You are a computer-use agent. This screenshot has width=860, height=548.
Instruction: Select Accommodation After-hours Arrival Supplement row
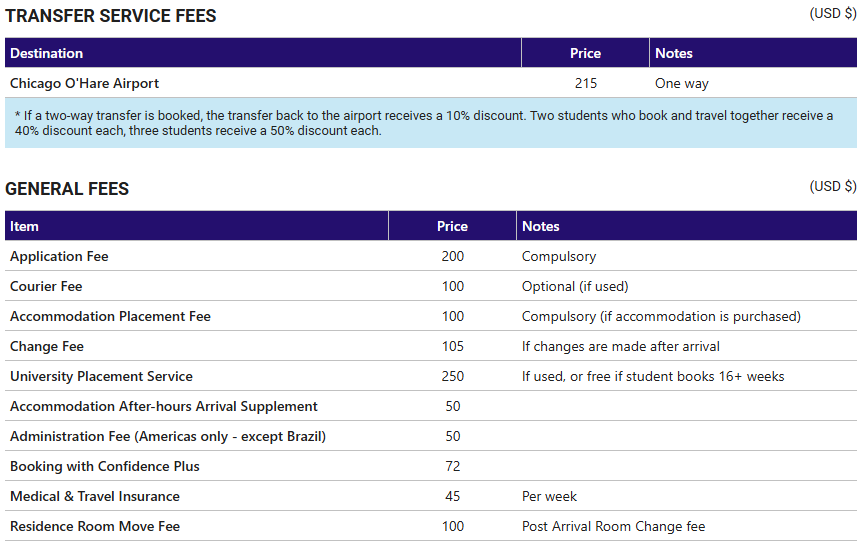pos(431,406)
